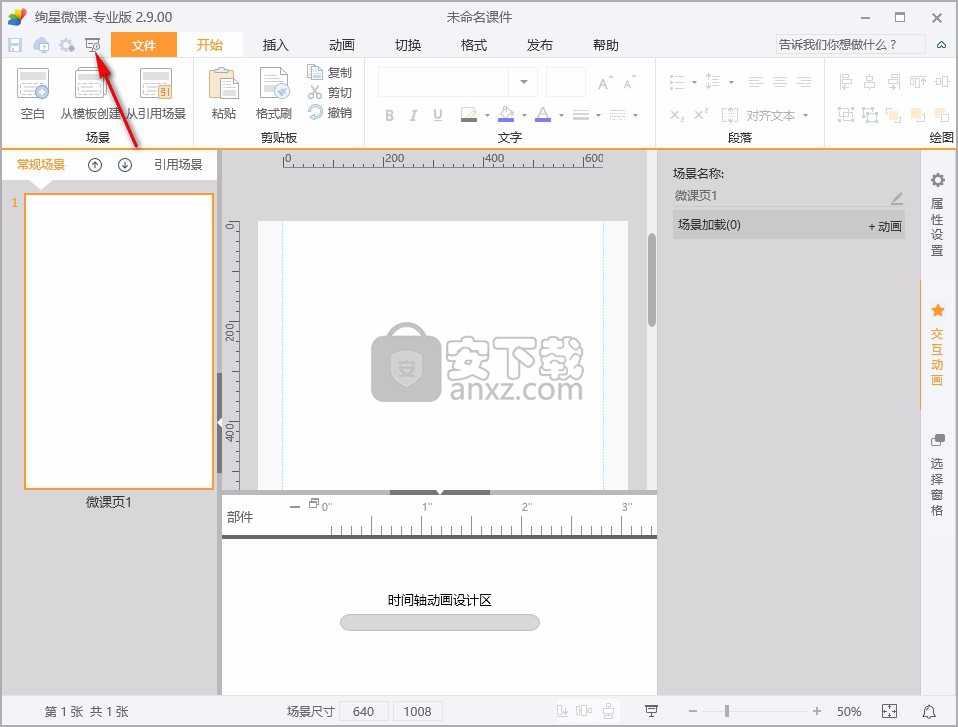This screenshot has width=958, height=727.
Task: Toggle left text alignment
Action: point(756,82)
